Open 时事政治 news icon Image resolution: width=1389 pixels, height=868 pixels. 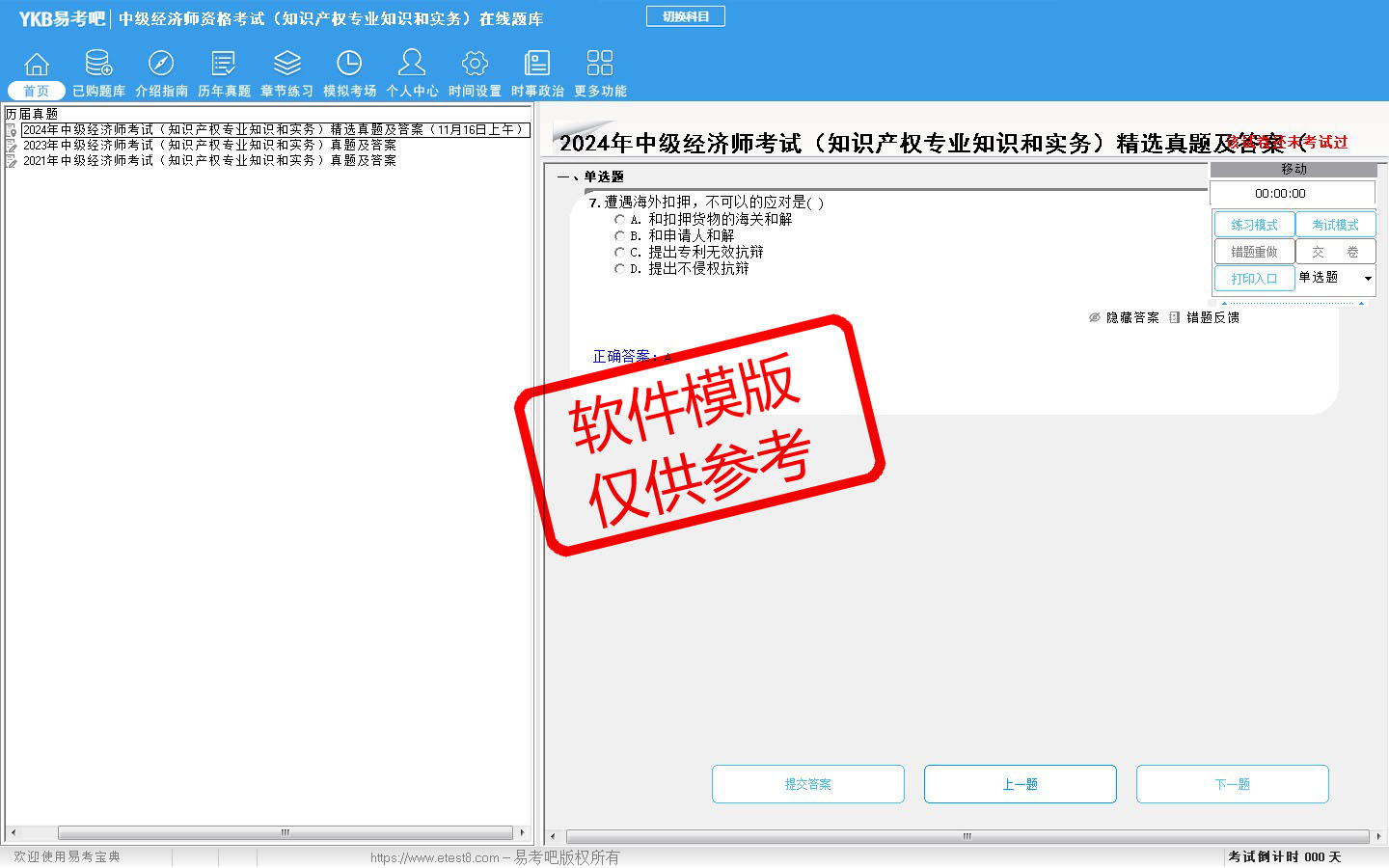tap(537, 65)
